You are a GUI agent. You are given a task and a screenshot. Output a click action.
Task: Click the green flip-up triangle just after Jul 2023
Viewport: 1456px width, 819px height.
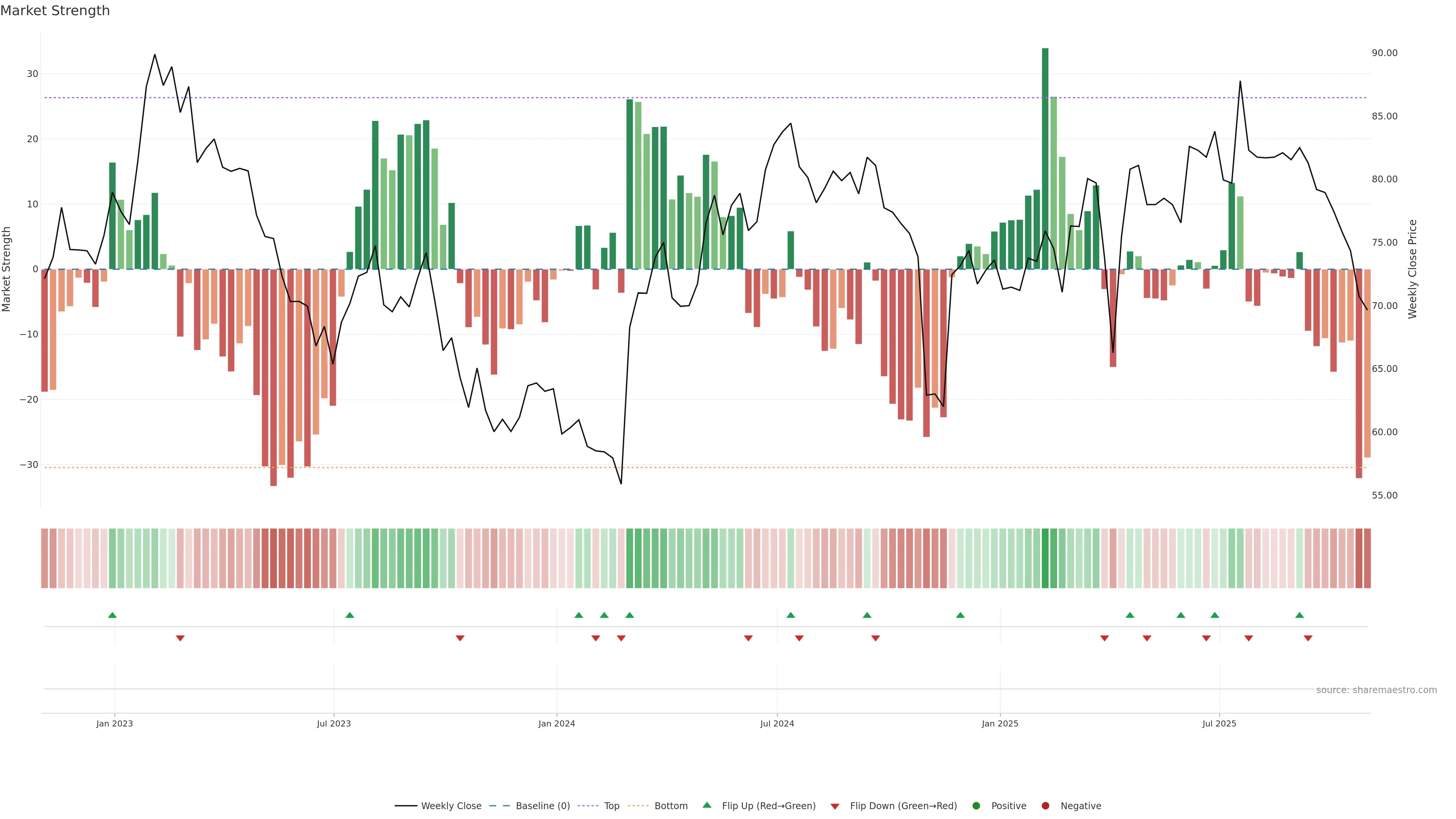tap(350, 615)
